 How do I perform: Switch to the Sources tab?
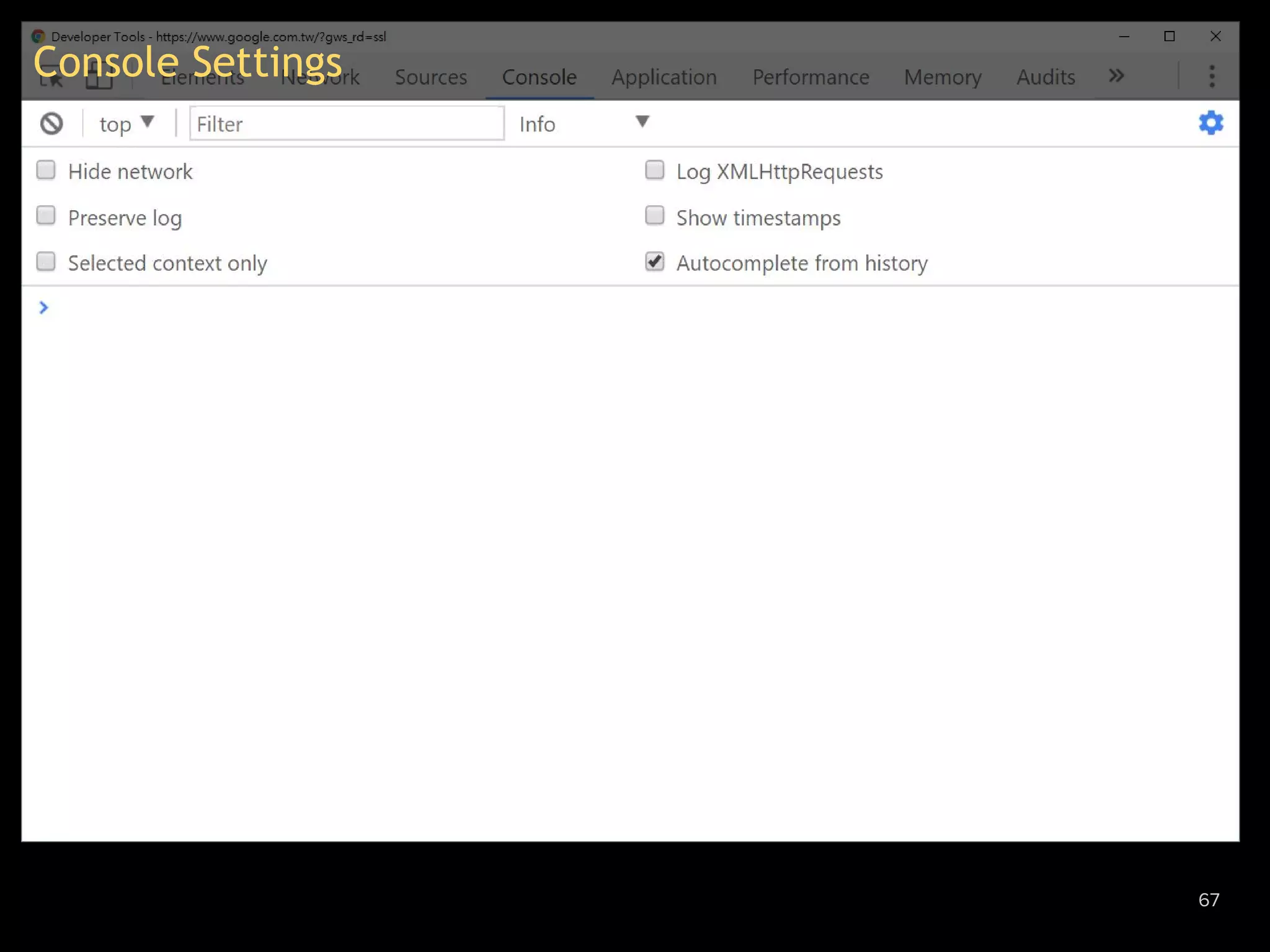[x=431, y=77]
